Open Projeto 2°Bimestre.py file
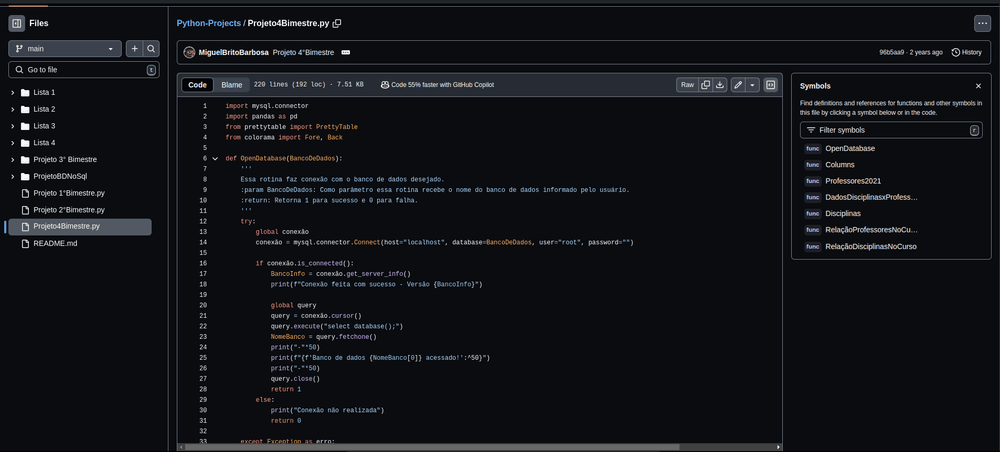Viewport: 1000px width, 452px height. (x=69, y=210)
